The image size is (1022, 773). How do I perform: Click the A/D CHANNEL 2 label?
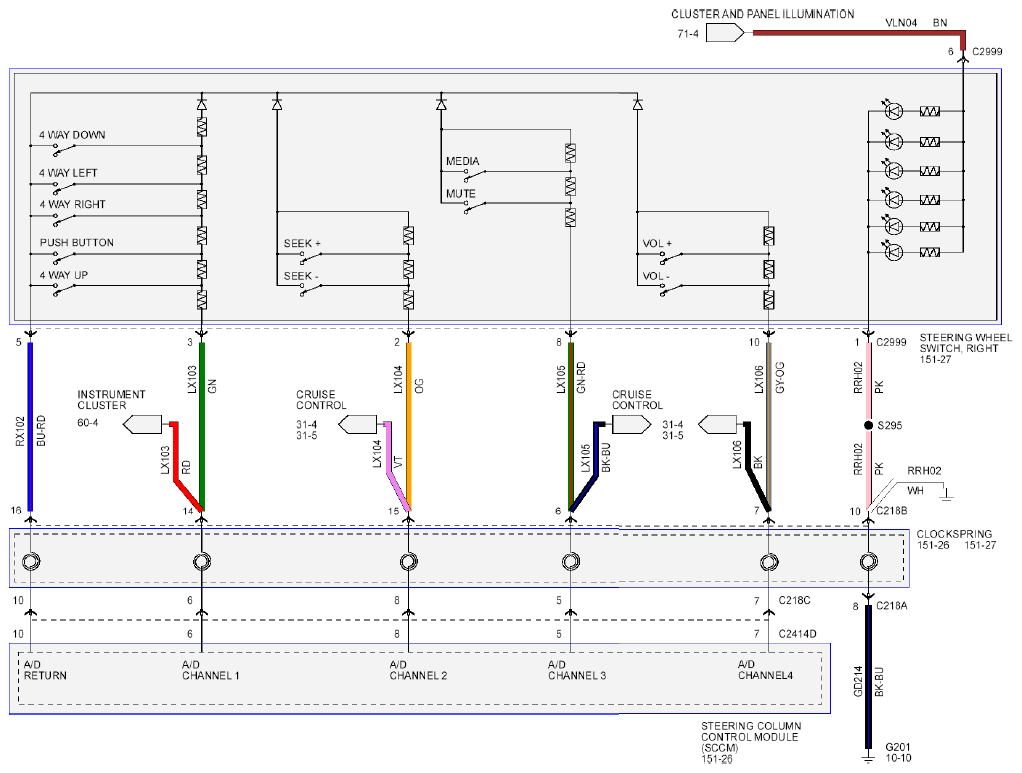click(418, 670)
